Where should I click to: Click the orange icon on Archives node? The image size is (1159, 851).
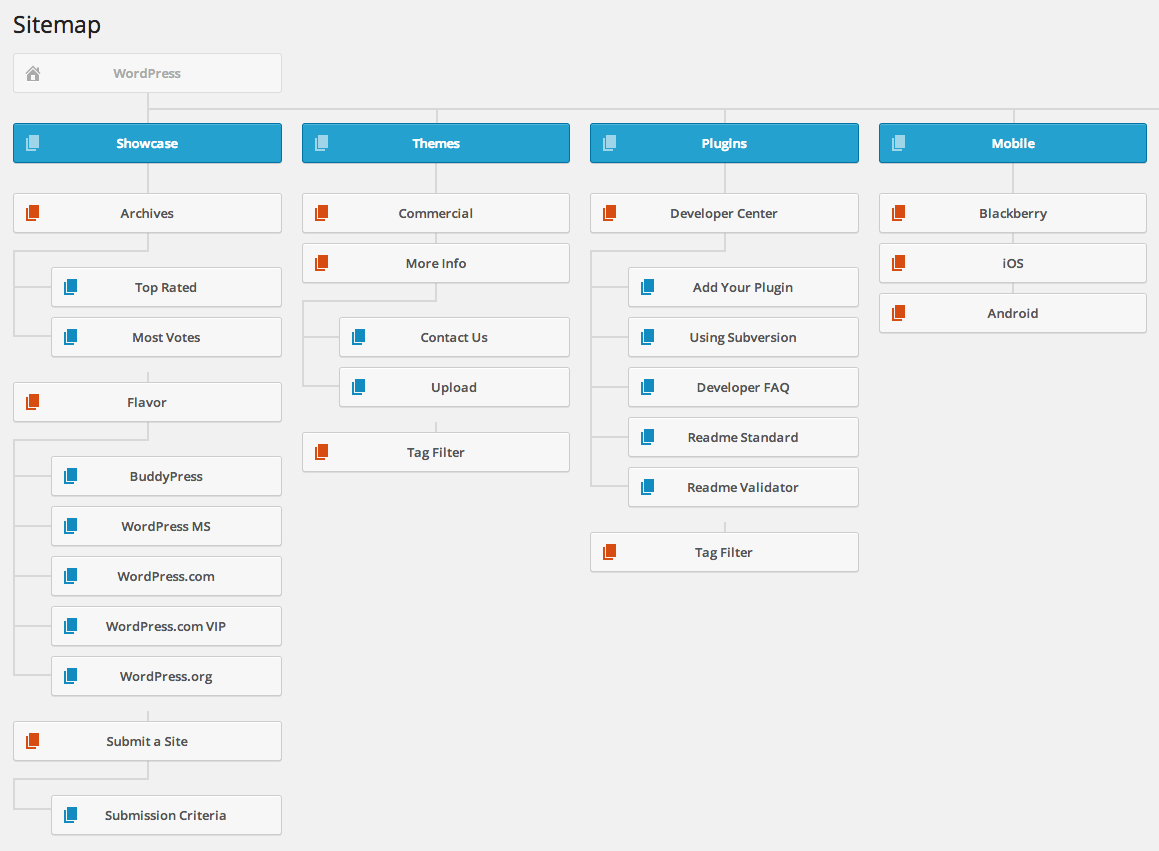click(33, 213)
